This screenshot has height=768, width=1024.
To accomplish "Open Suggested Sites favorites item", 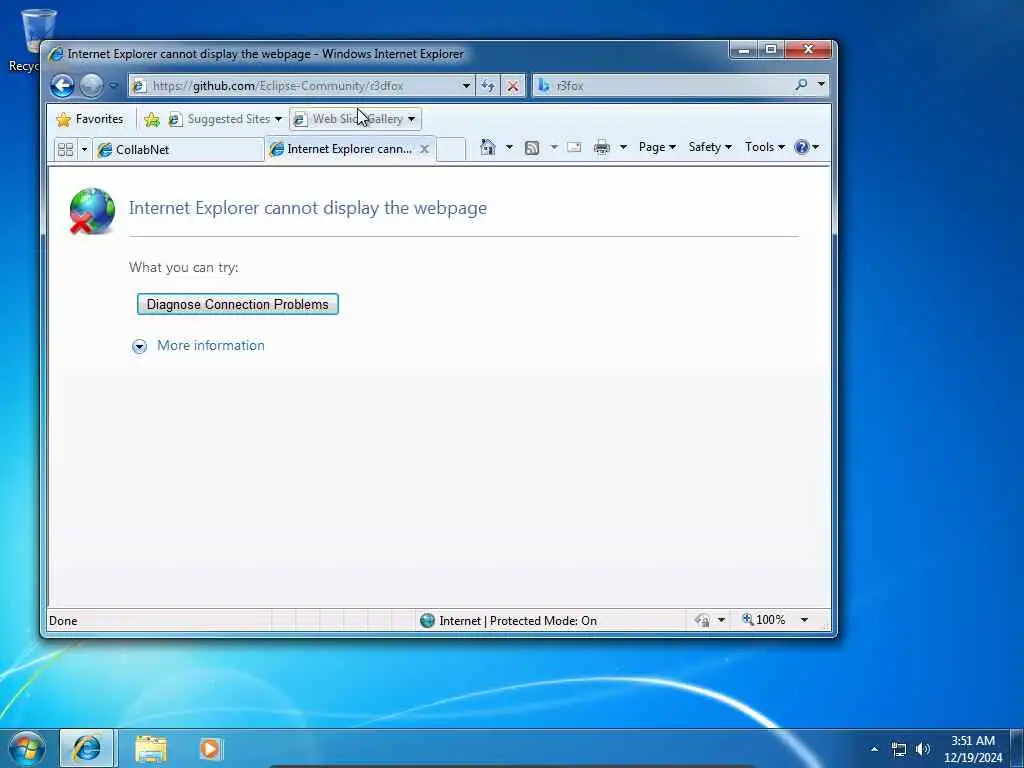I will [225, 119].
